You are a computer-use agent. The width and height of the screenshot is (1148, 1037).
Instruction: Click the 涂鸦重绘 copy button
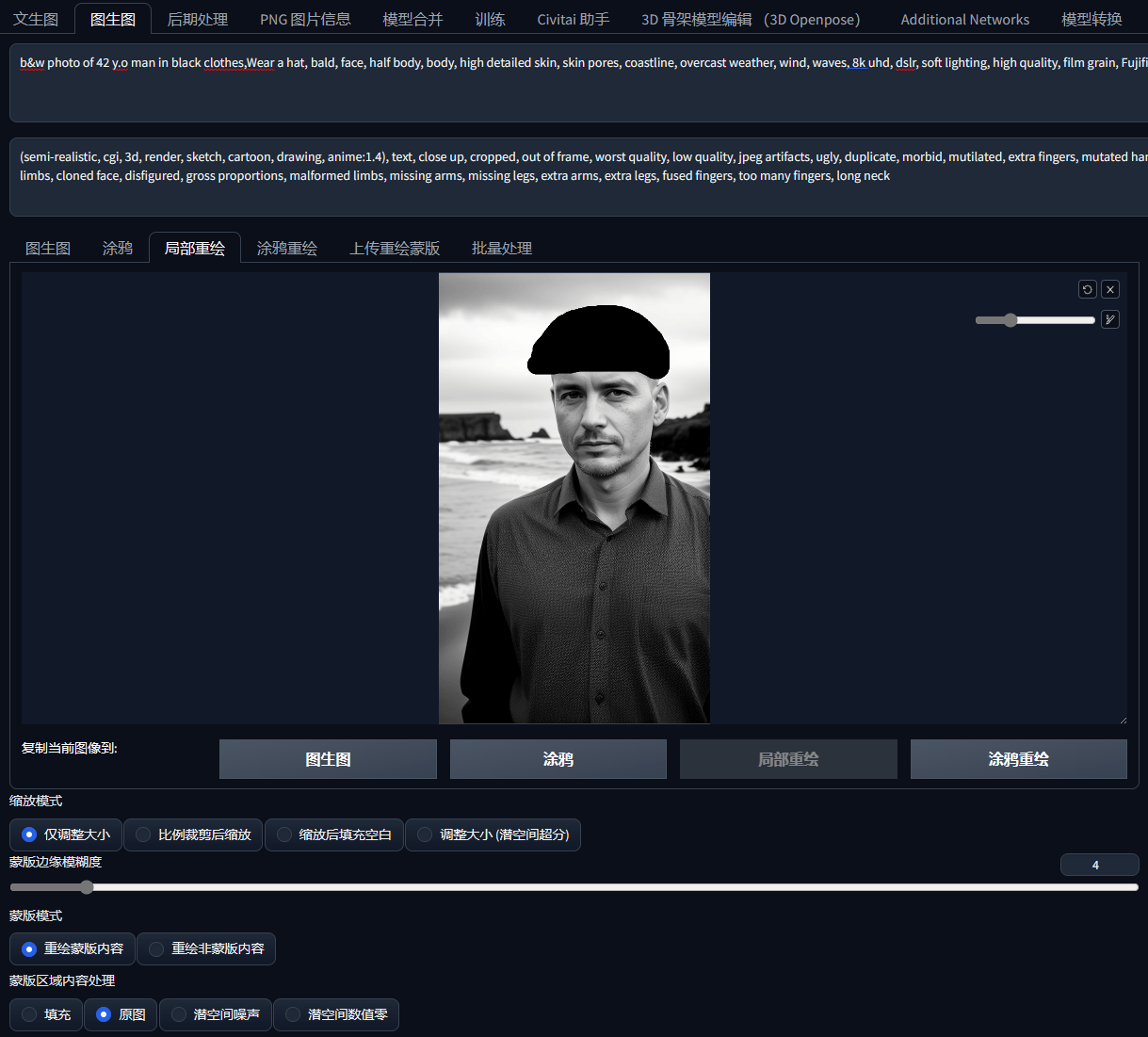(x=1018, y=759)
